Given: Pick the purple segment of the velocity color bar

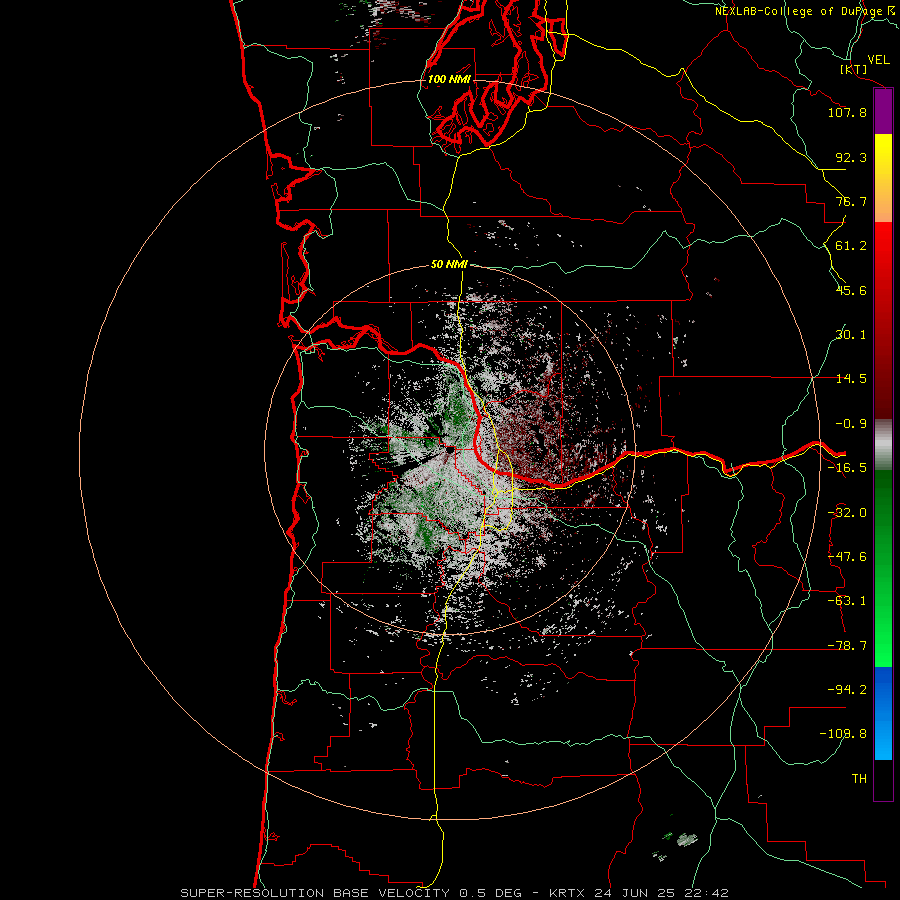Looking at the screenshot, I should [x=883, y=111].
